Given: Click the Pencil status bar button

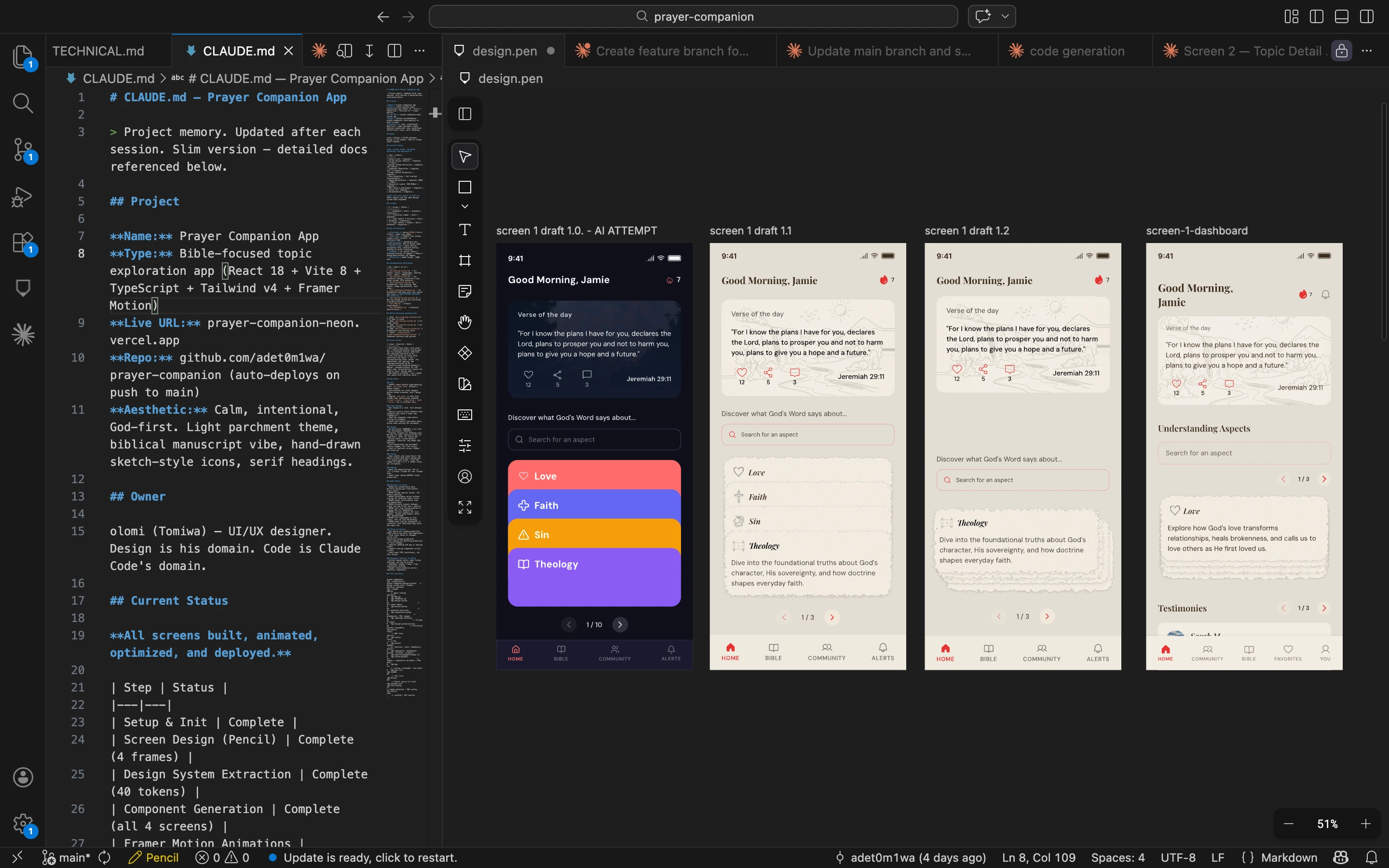Looking at the screenshot, I should [x=154, y=857].
